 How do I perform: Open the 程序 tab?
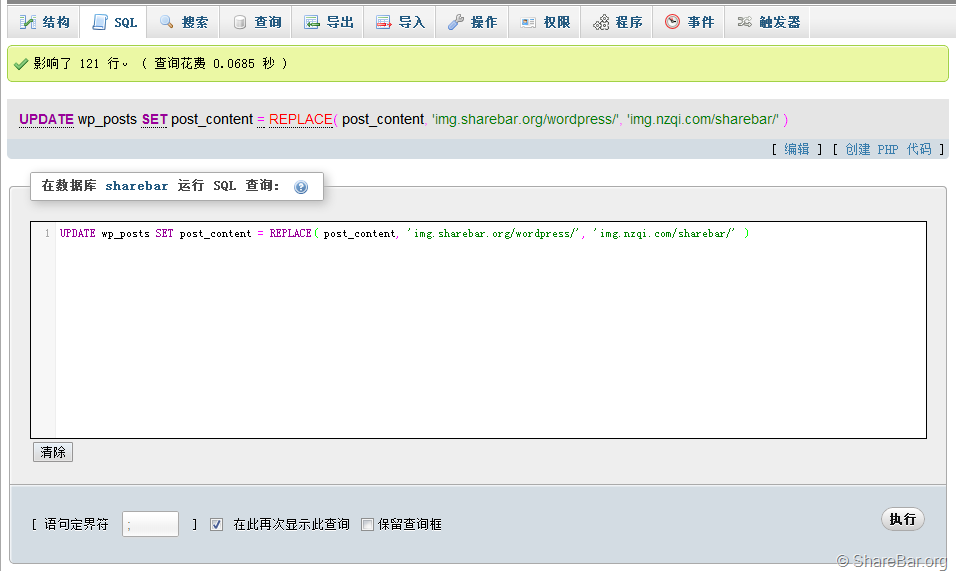[617, 22]
